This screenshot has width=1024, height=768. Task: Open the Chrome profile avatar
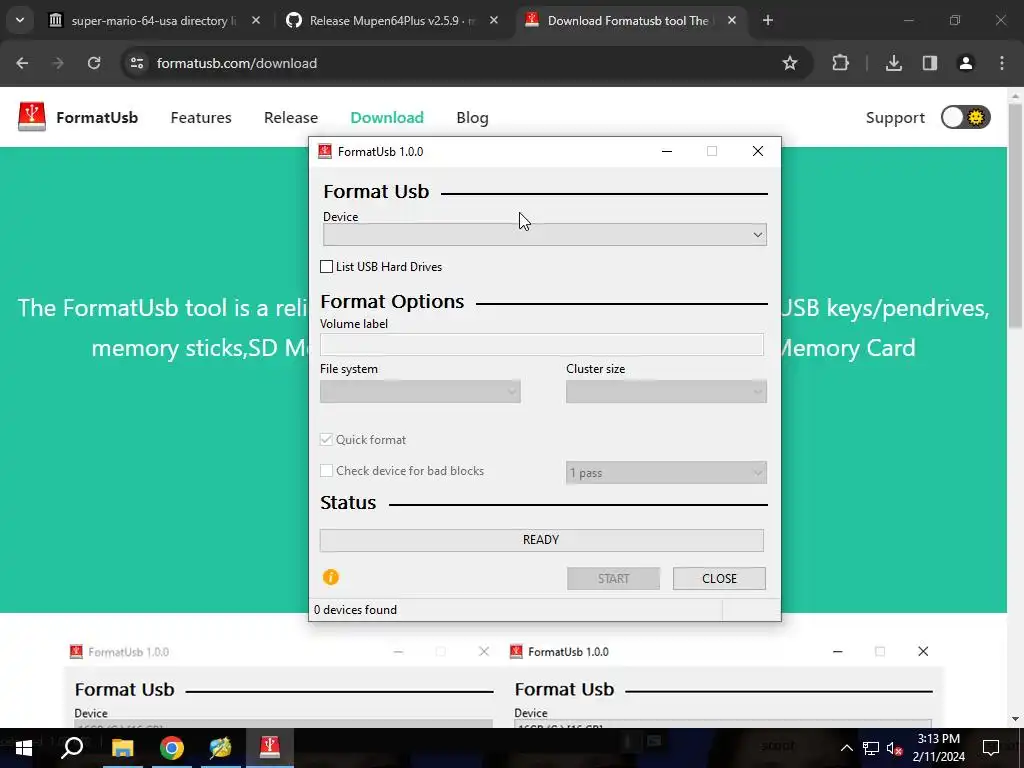coord(965,63)
